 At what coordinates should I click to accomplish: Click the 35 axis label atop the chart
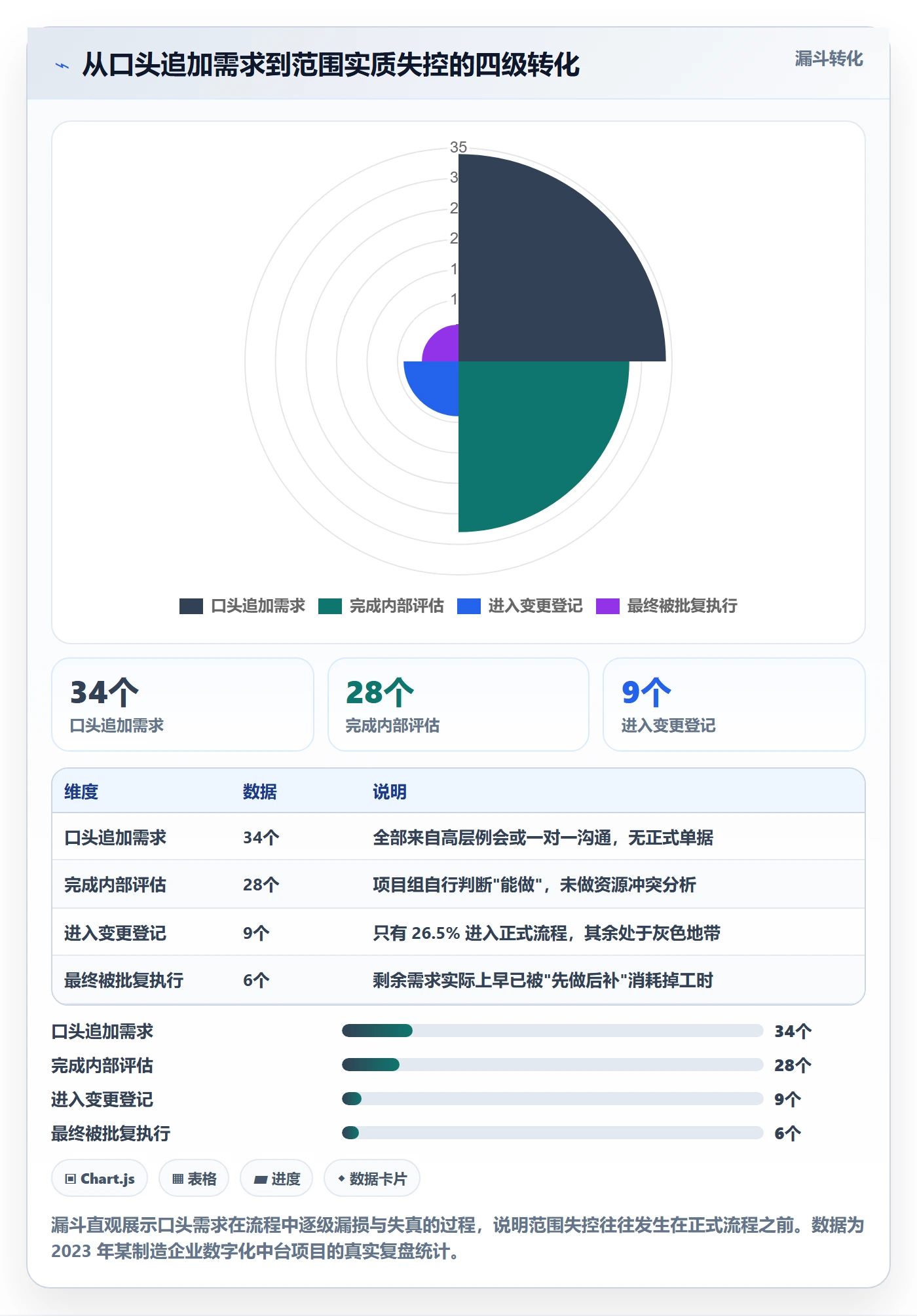point(458,147)
